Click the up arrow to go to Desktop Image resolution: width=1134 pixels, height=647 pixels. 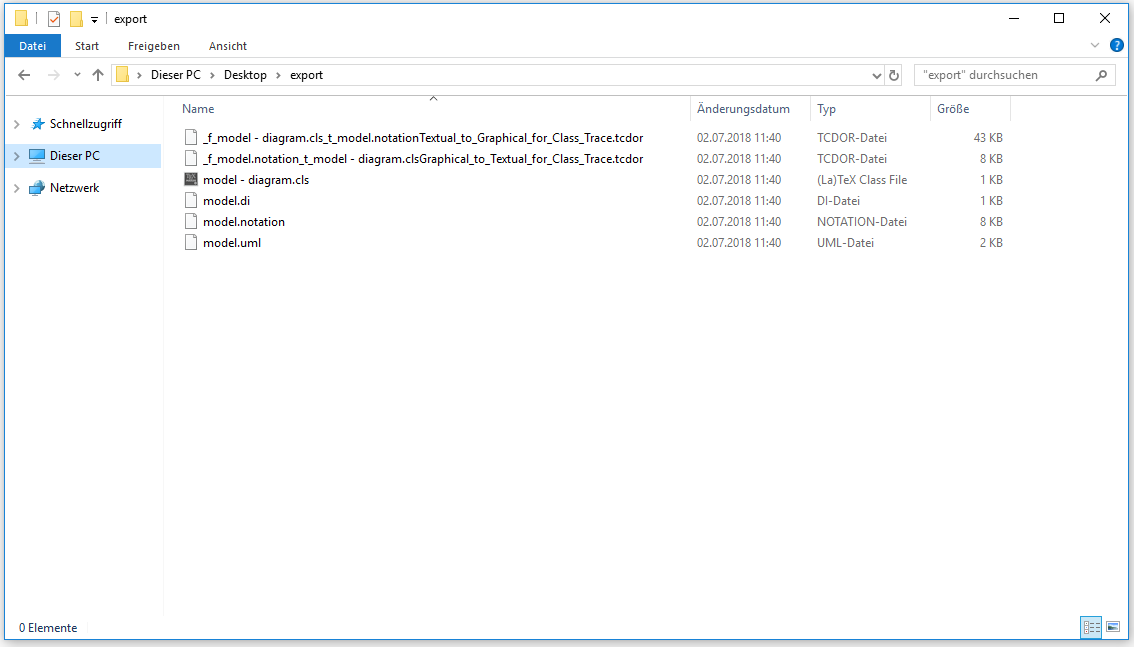(x=97, y=74)
